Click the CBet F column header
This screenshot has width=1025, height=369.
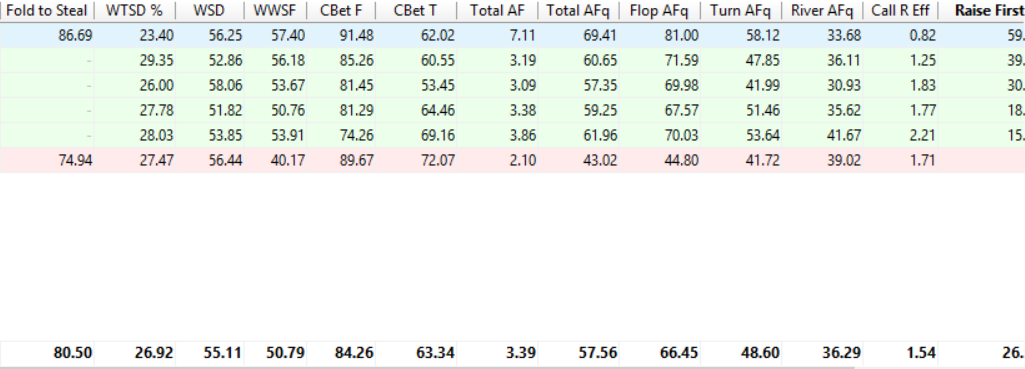coord(341,10)
